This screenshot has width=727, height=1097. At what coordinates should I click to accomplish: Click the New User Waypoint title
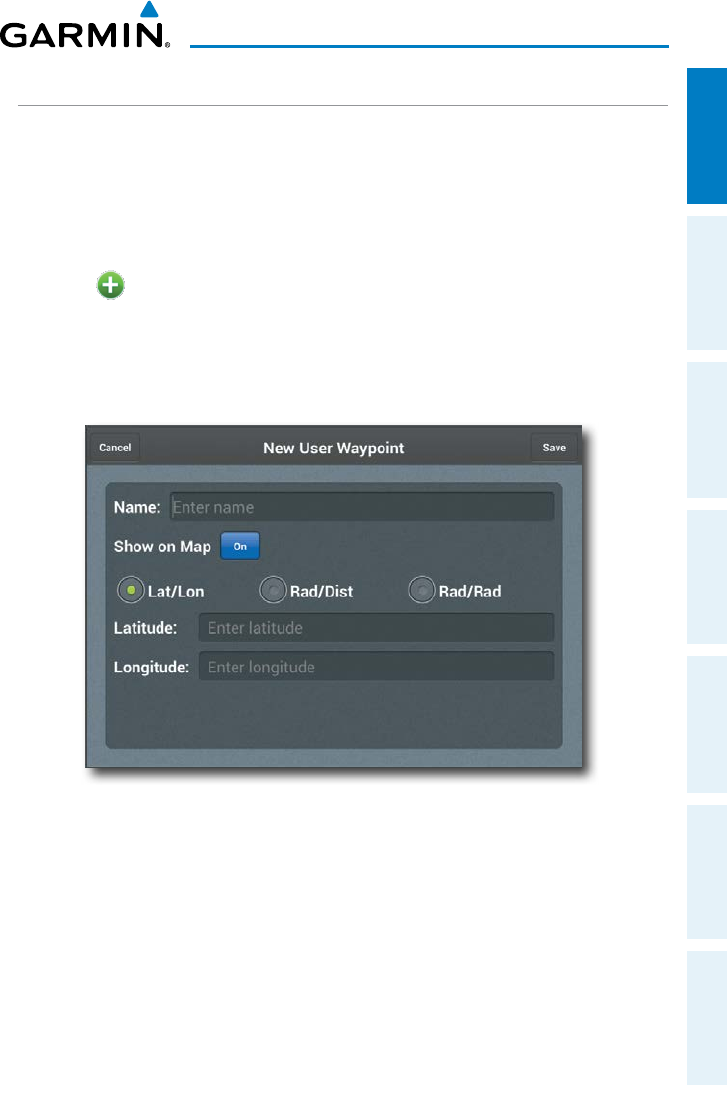coord(334,448)
